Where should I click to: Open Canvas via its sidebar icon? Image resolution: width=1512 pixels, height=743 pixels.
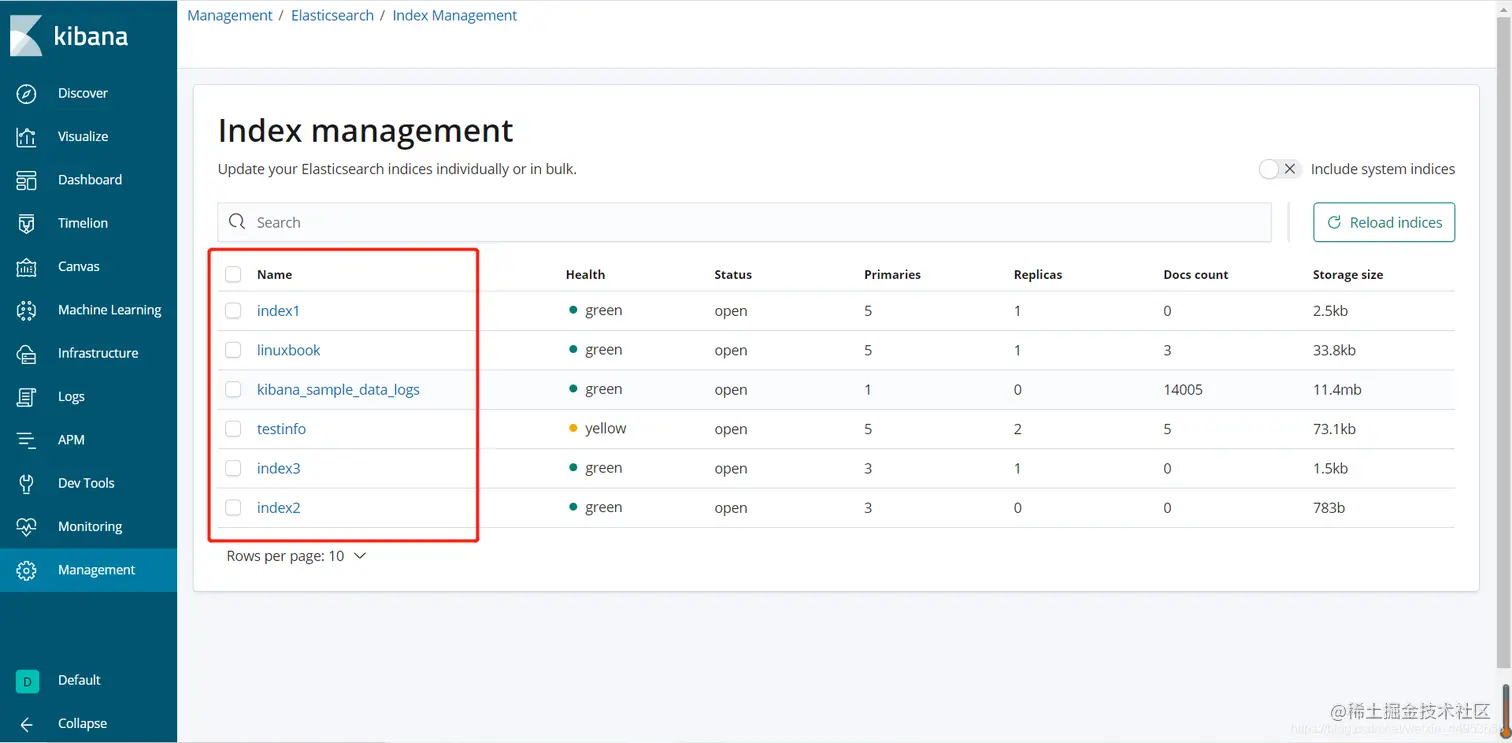coord(27,267)
